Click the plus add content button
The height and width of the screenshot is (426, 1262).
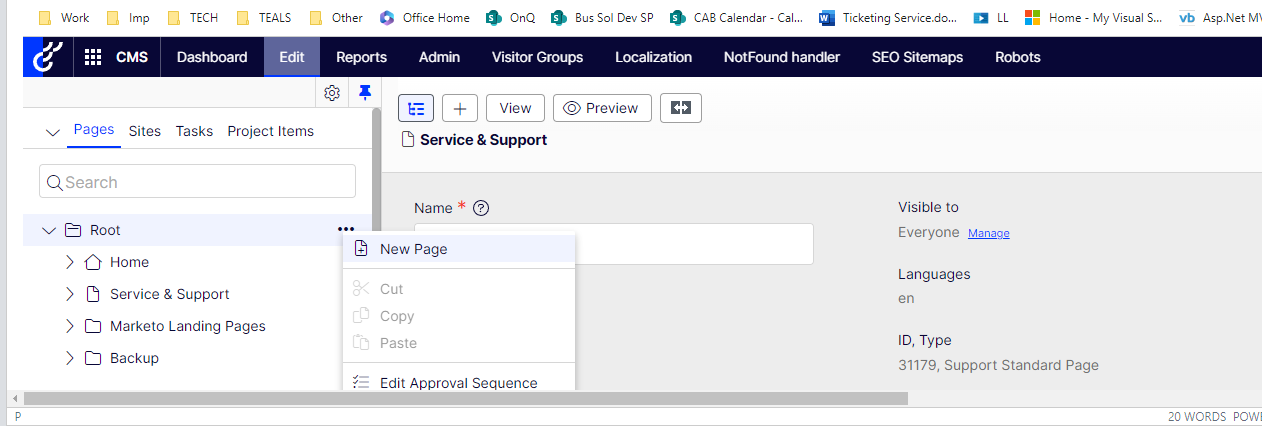click(x=460, y=108)
